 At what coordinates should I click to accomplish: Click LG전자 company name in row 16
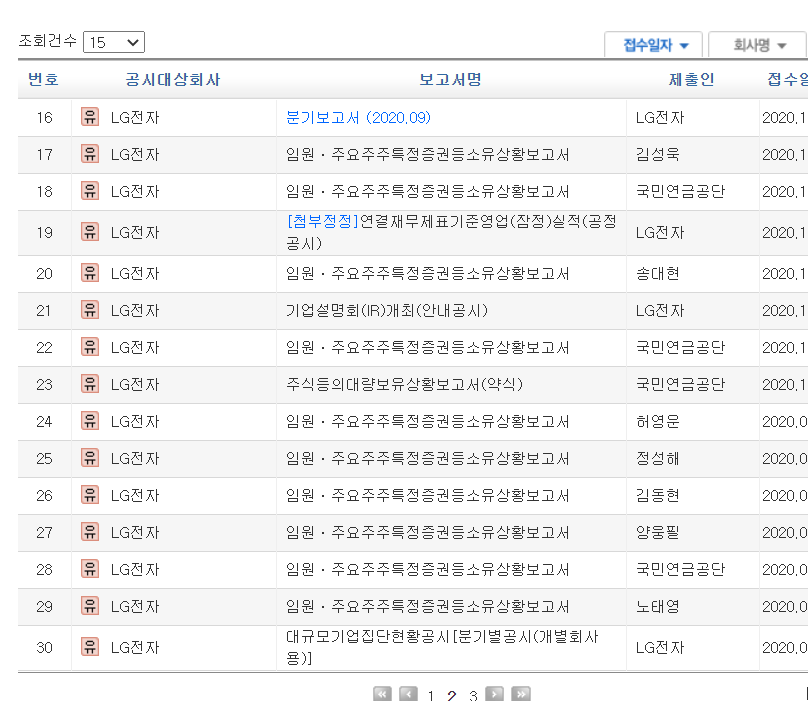(135, 118)
